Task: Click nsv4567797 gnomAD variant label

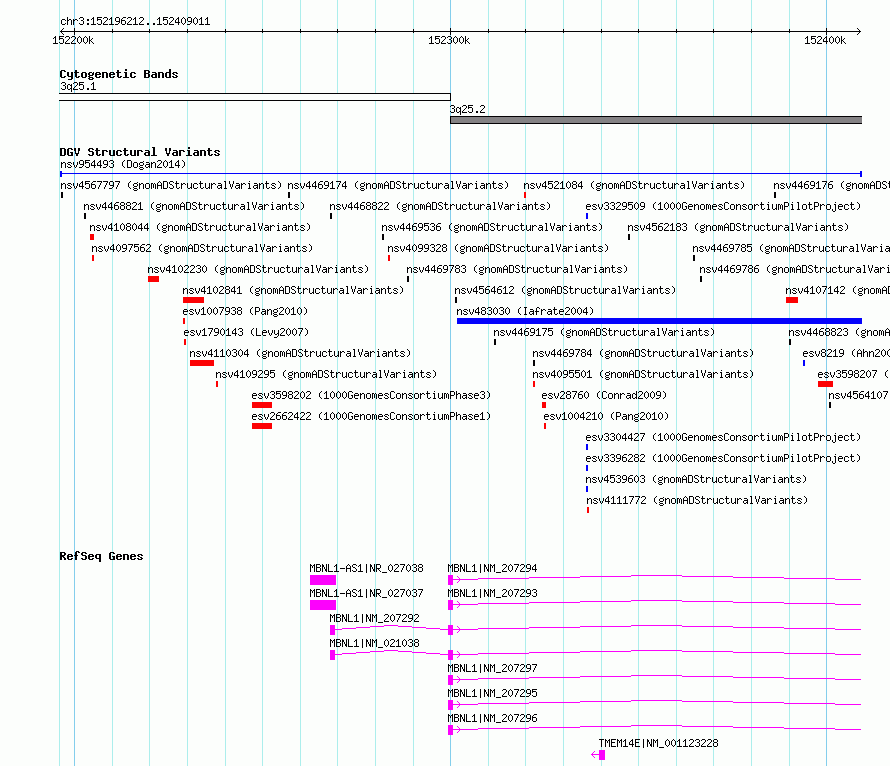Action: tap(171, 186)
